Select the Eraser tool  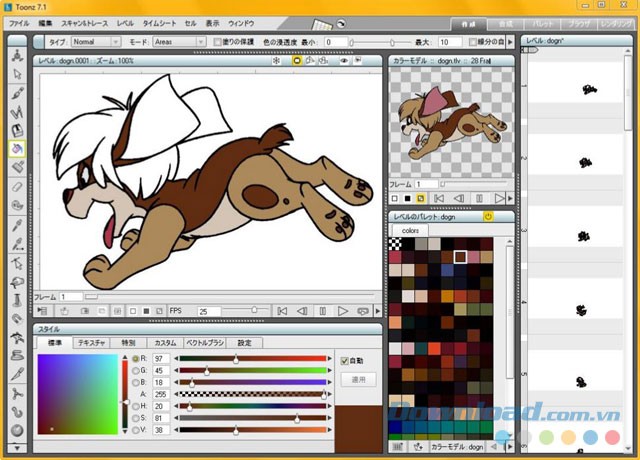point(17,186)
